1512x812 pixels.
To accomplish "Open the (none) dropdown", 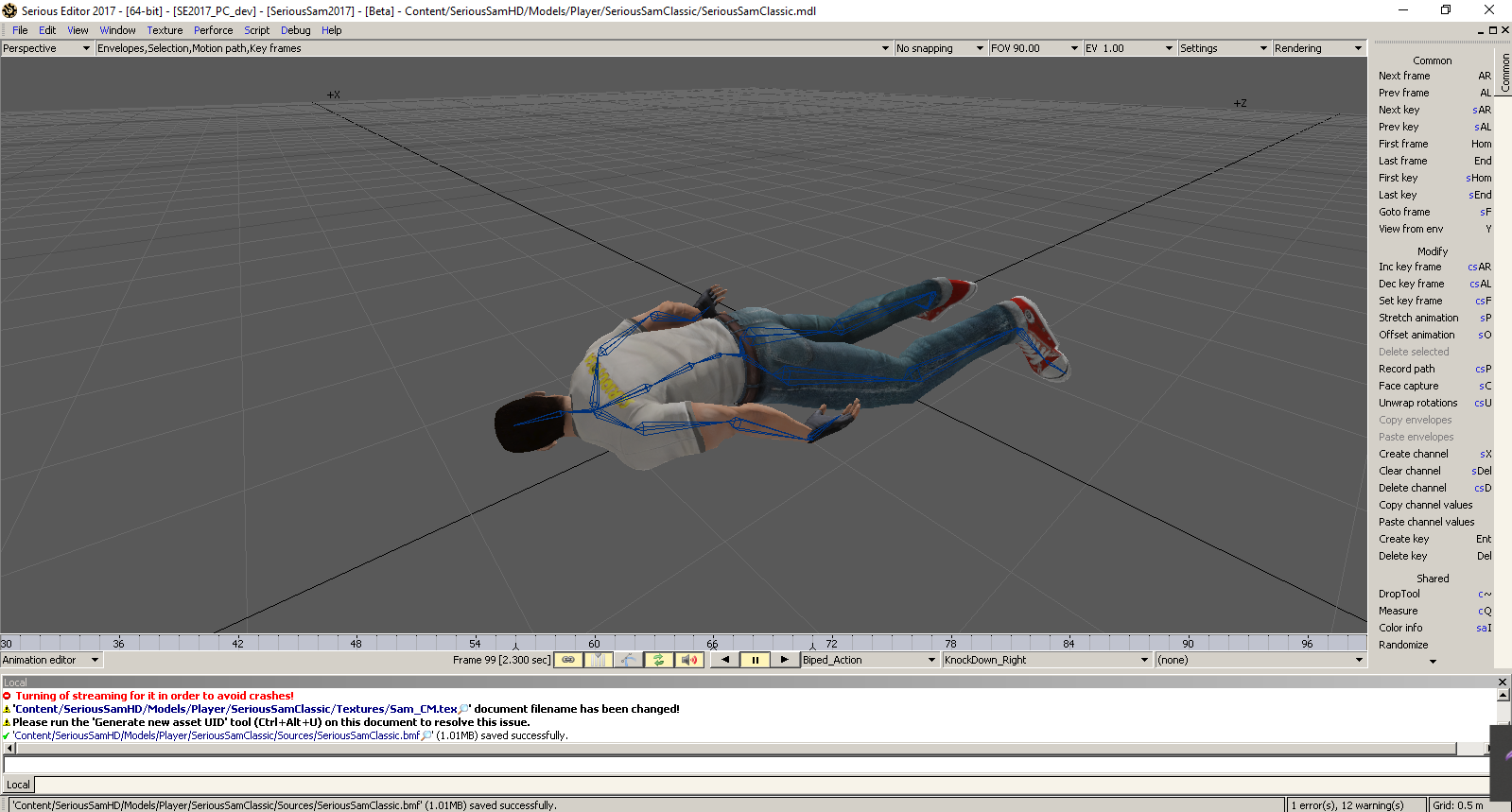I will click(1260, 660).
